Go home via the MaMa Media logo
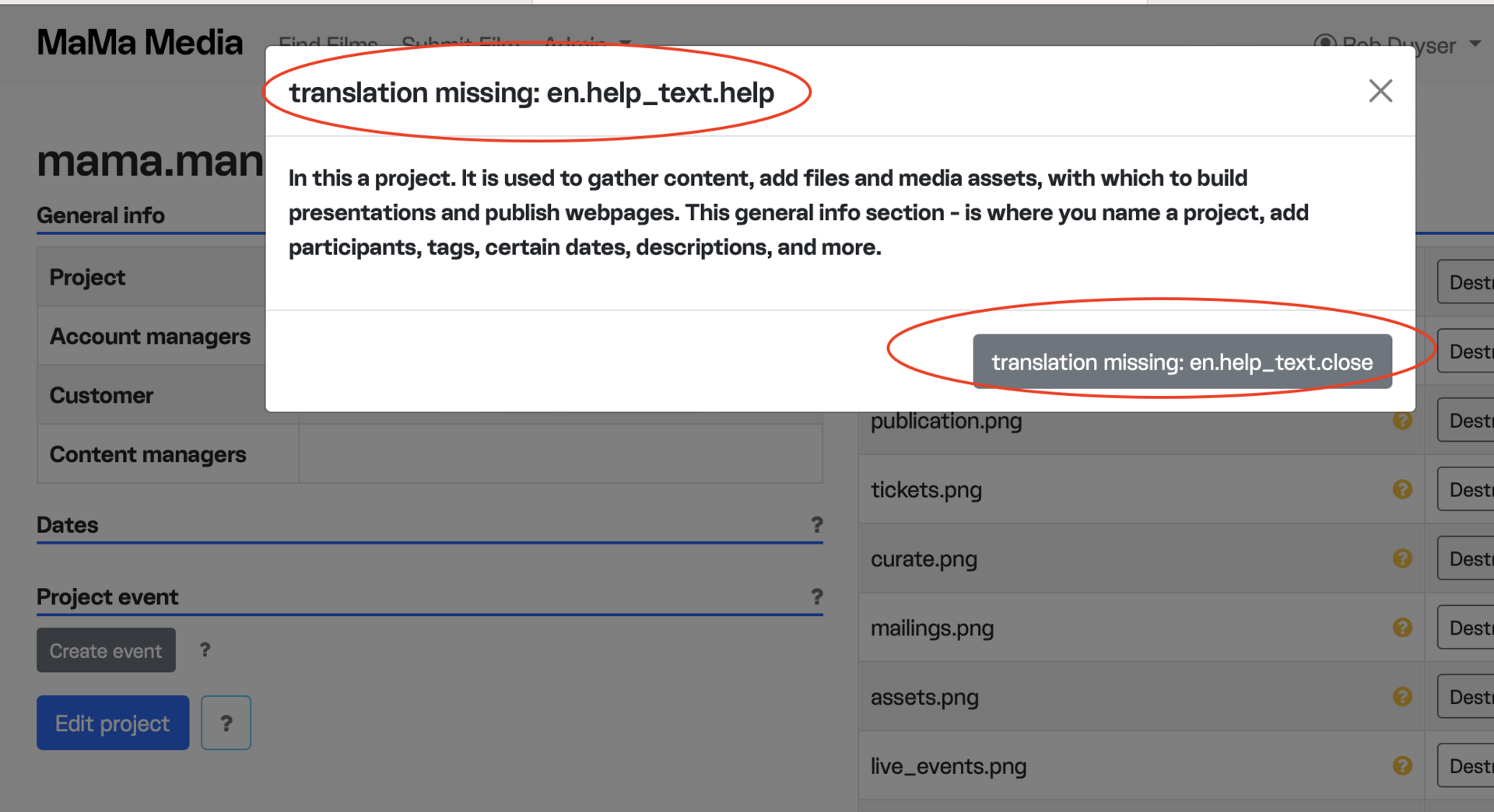This screenshot has width=1494, height=812. (x=140, y=43)
